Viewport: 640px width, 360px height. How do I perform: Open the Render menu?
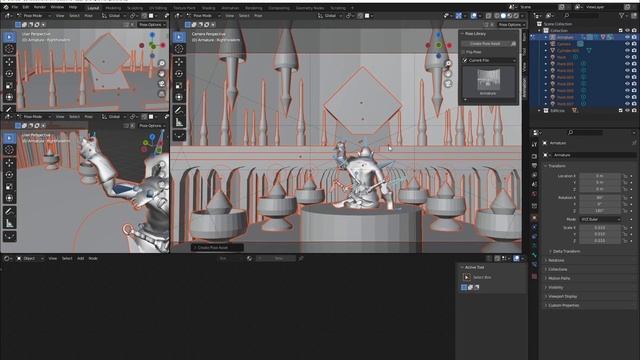[x=40, y=7]
